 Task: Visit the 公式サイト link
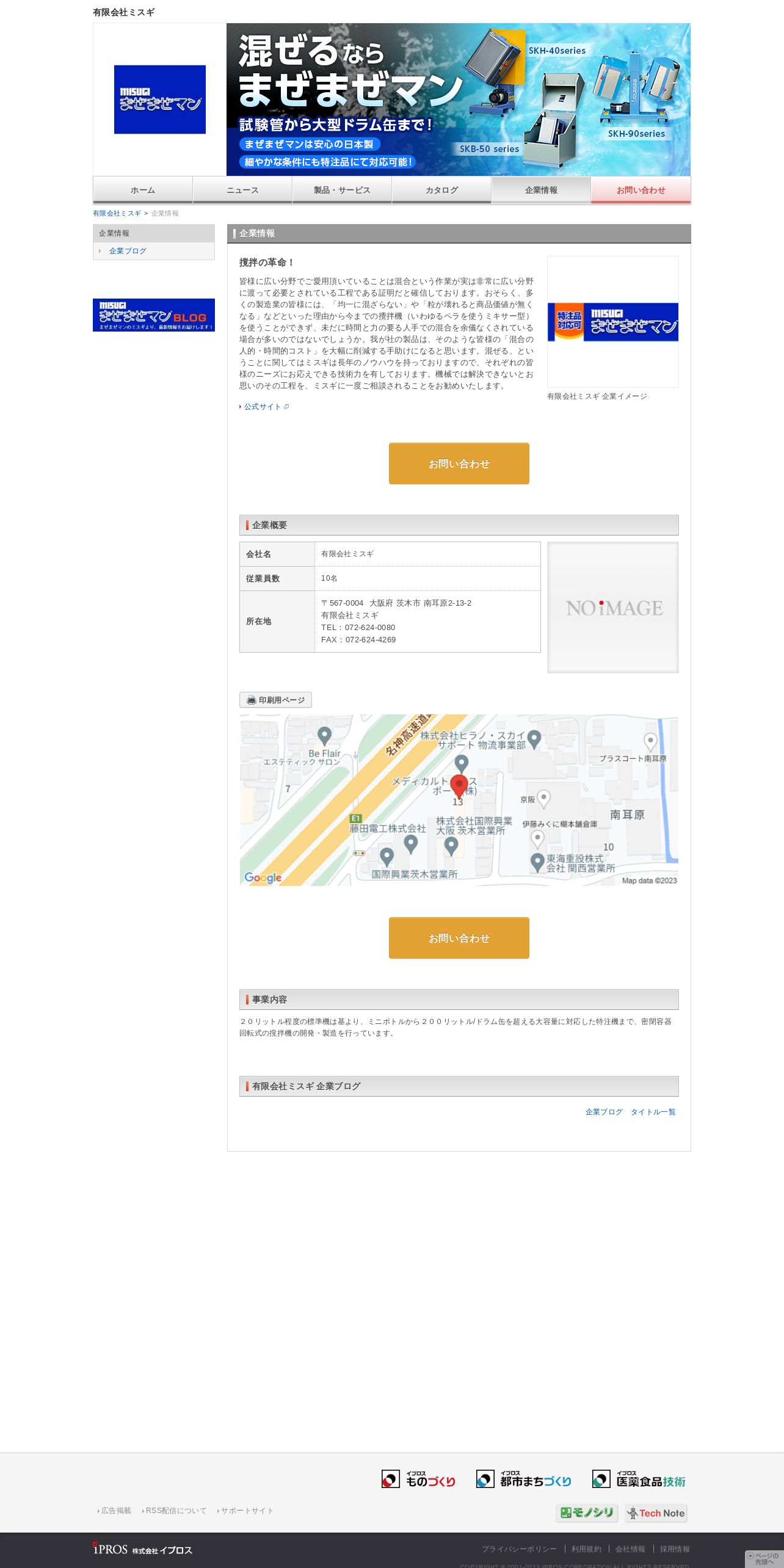click(x=263, y=407)
